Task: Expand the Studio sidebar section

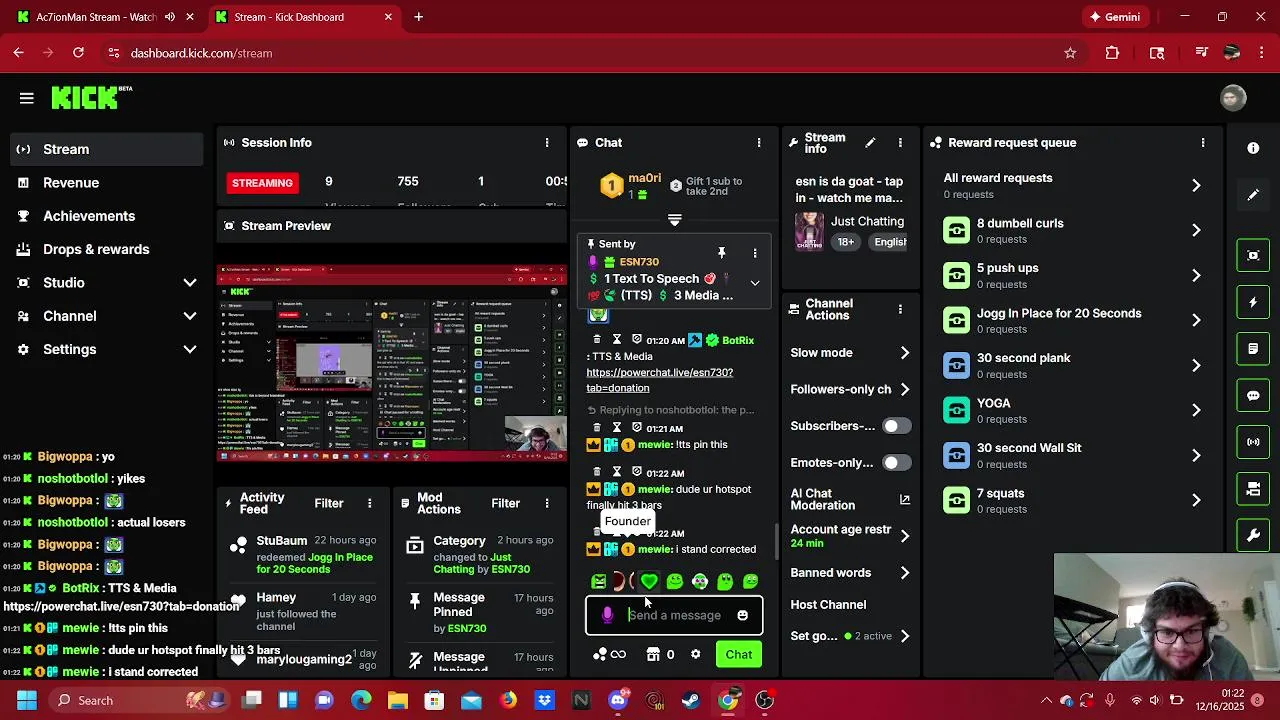Action: pos(190,283)
